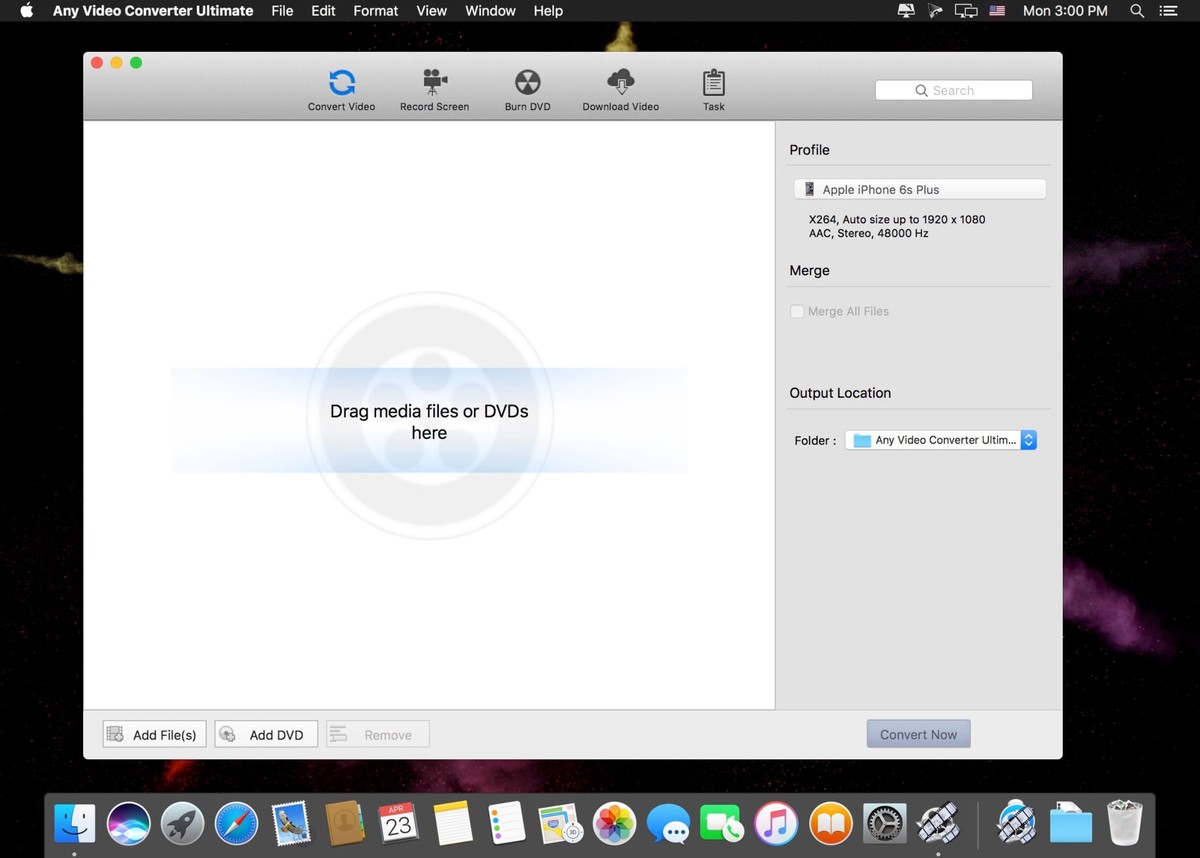
Task: Click the Spotlight search icon in menu bar
Action: pos(1137,11)
